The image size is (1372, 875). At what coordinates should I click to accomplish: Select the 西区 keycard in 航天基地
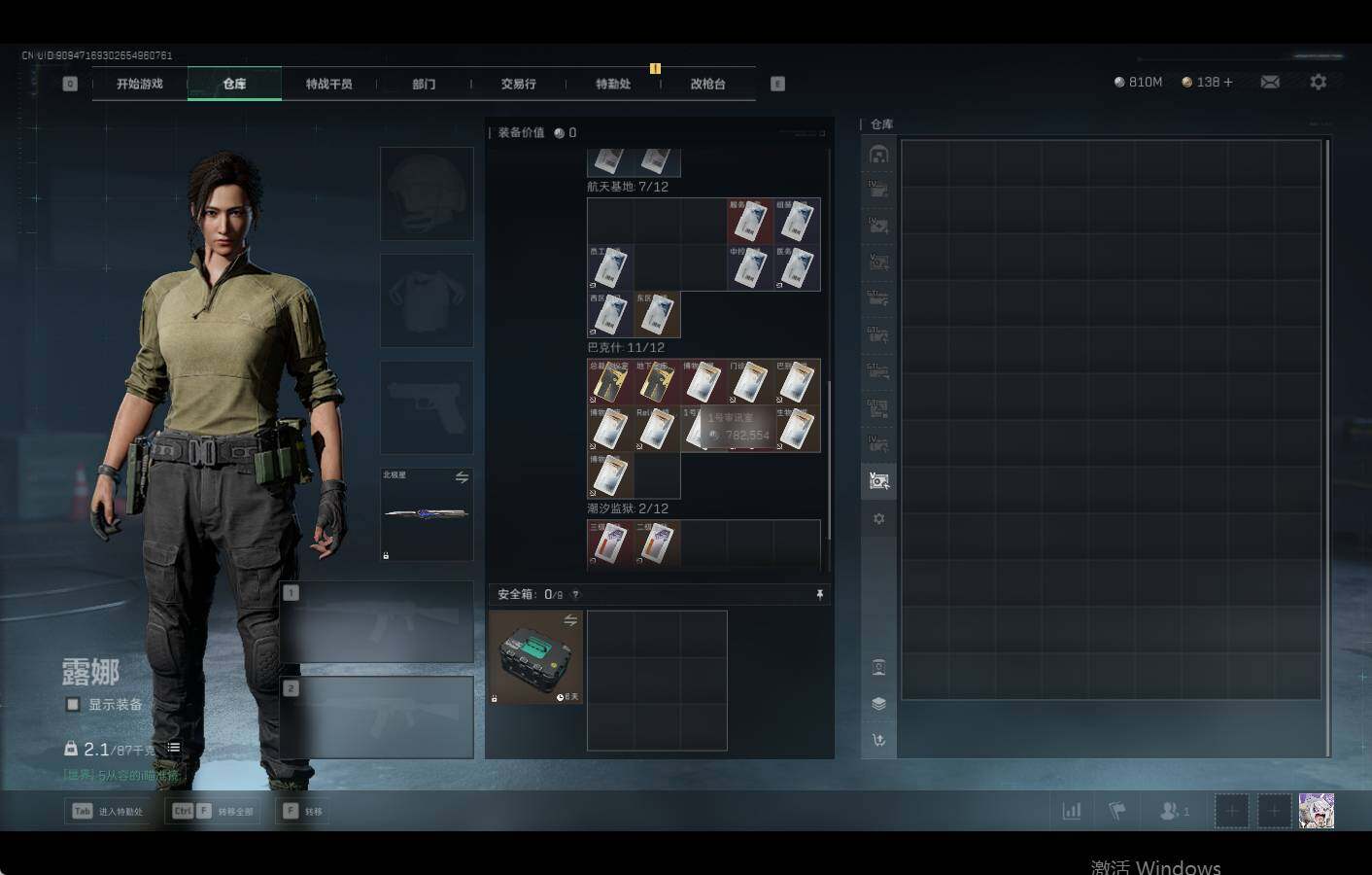coord(610,314)
